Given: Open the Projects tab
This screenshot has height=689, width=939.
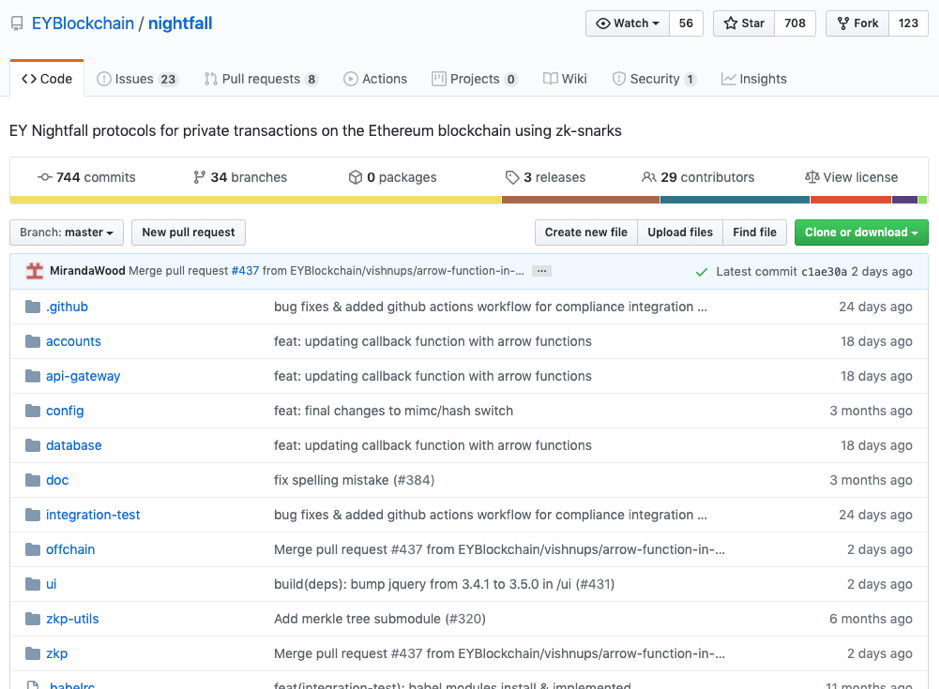Looking at the screenshot, I should point(475,79).
